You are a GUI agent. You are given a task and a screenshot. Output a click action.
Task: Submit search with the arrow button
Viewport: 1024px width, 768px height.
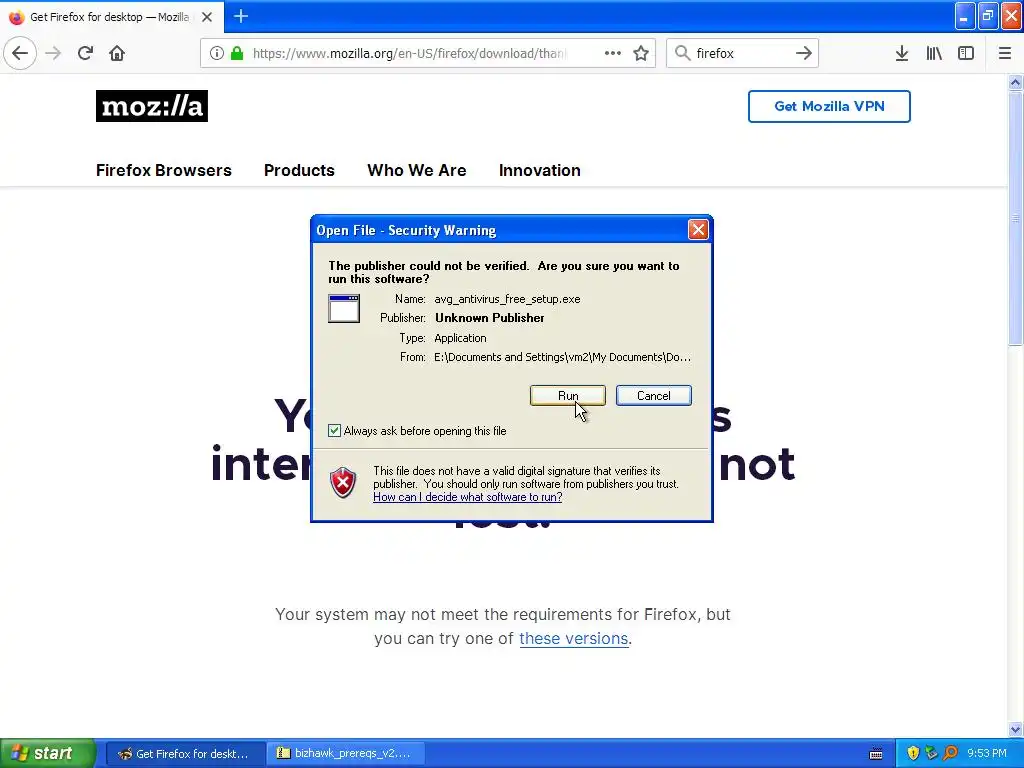coord(804,53)
